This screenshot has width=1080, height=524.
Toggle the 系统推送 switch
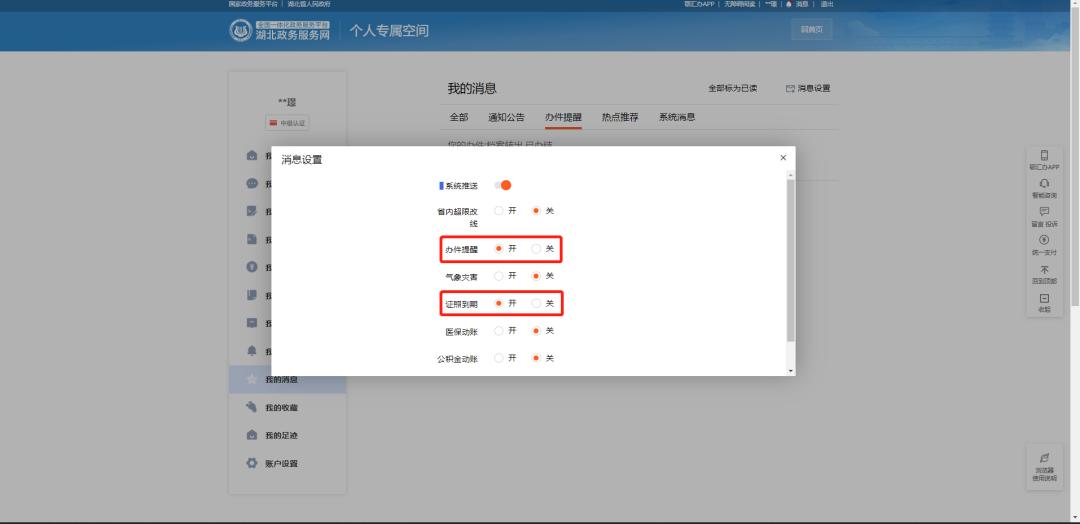pyautogui.click(x=503, y=185)
